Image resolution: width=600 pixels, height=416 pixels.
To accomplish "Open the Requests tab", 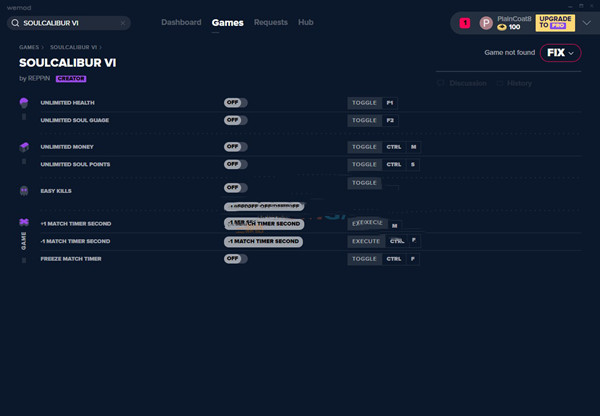I will coord(270,22).
